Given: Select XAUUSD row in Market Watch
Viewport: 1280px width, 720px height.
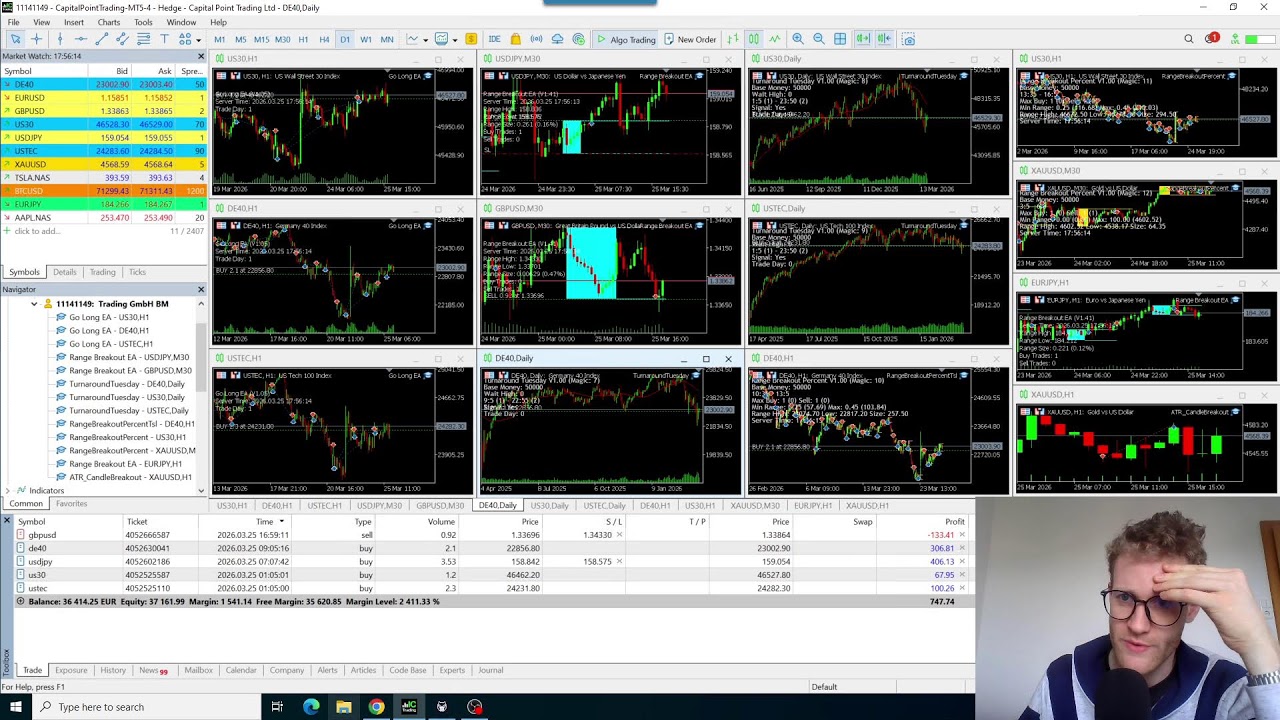Looking at the screenshot, I should [104, 164].
